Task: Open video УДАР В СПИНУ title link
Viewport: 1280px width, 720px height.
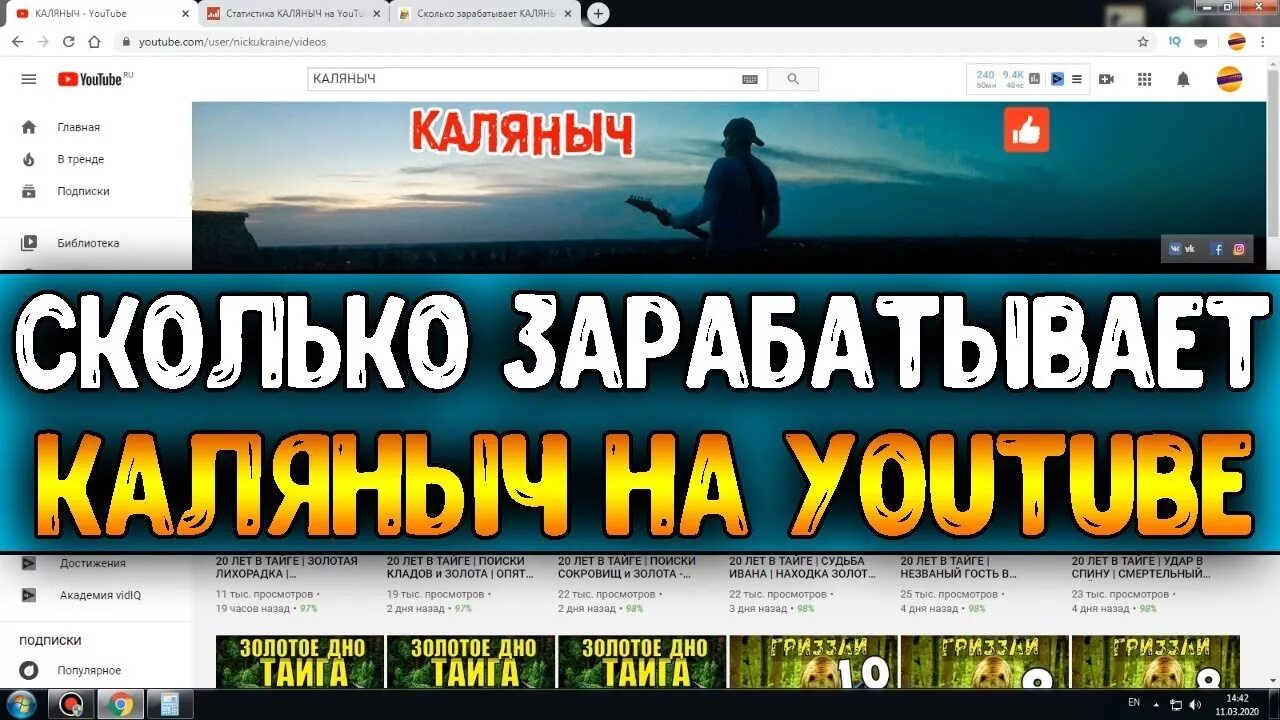Action: [1141, 568]
